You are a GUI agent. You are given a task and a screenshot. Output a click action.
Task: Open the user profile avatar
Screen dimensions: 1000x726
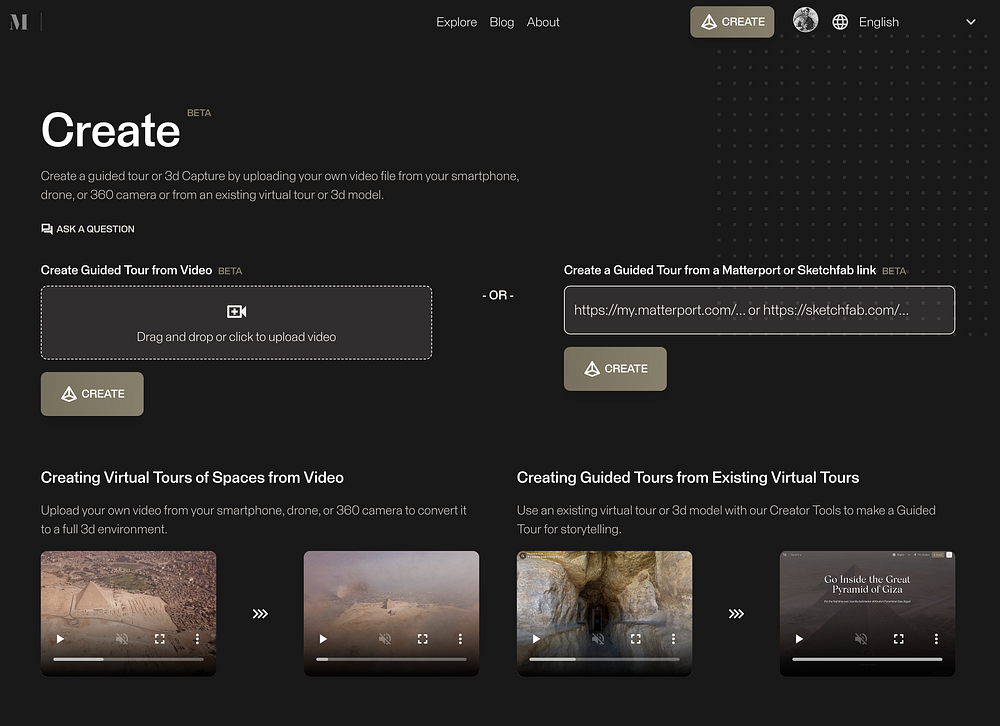point(805,20)
